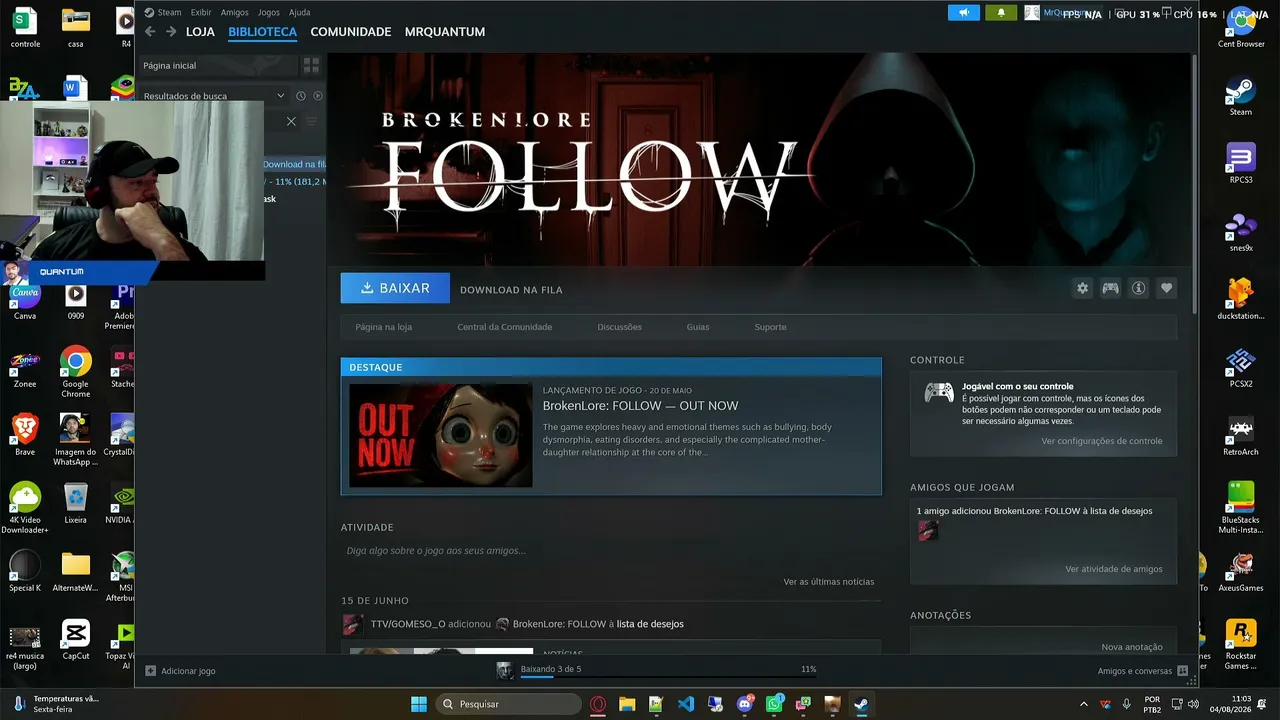1280x720 pixels.
Task: Open WhatsApp from the taskbar
Action: [x=775, y=704]
